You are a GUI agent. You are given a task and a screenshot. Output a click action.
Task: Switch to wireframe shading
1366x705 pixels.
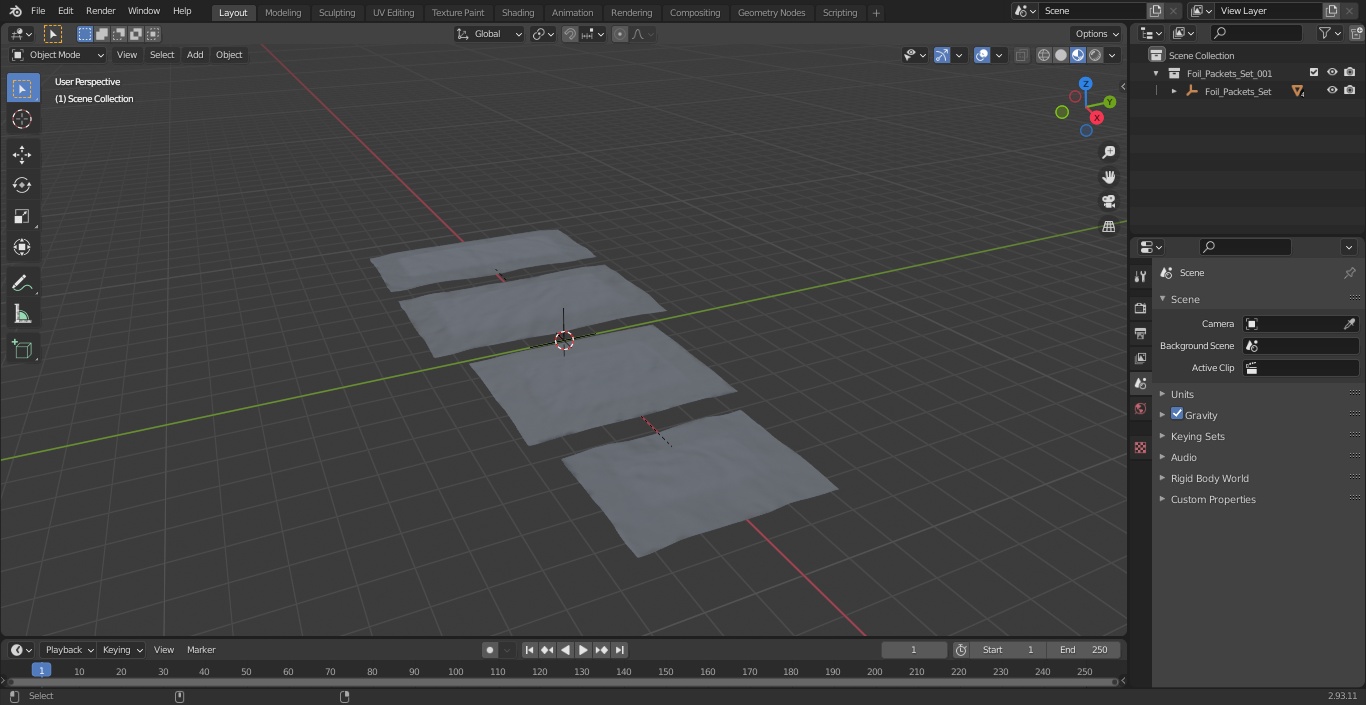(x=1043, y=55)
